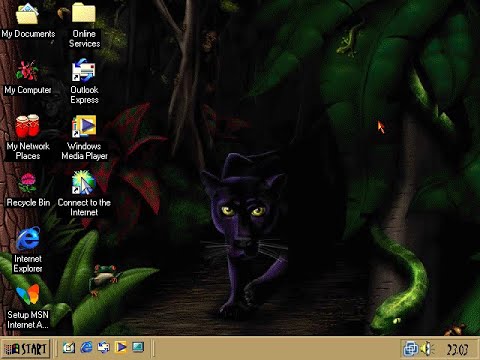Viewport: 480px width, 360px height.
Task: Click the Quick Launch toolbar grip handle
Action: click(x=56, y=349)
